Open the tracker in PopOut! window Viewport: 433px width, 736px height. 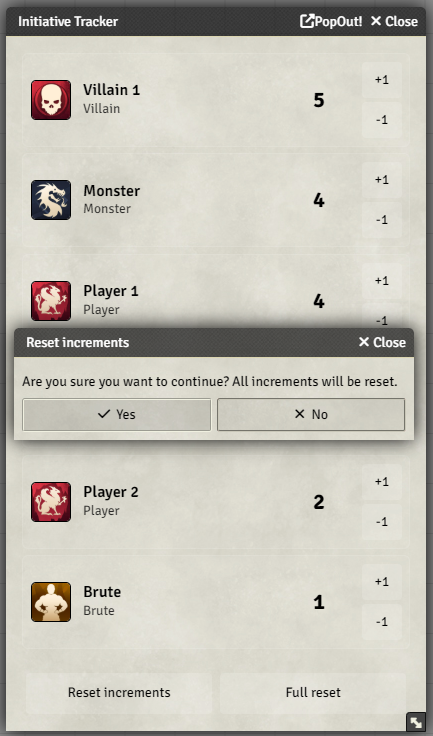331,21
